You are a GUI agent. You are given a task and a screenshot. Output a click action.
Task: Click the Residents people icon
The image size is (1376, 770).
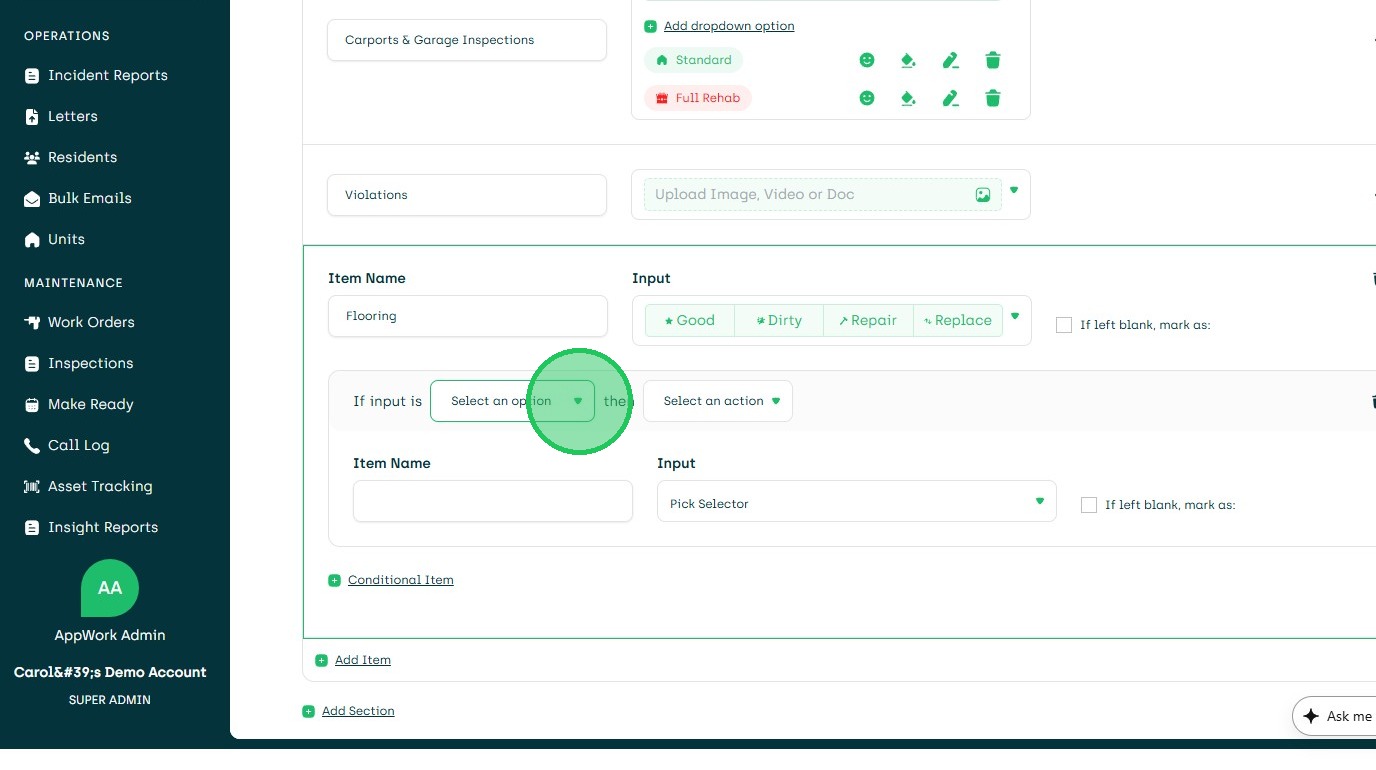(x=32, y=157)
